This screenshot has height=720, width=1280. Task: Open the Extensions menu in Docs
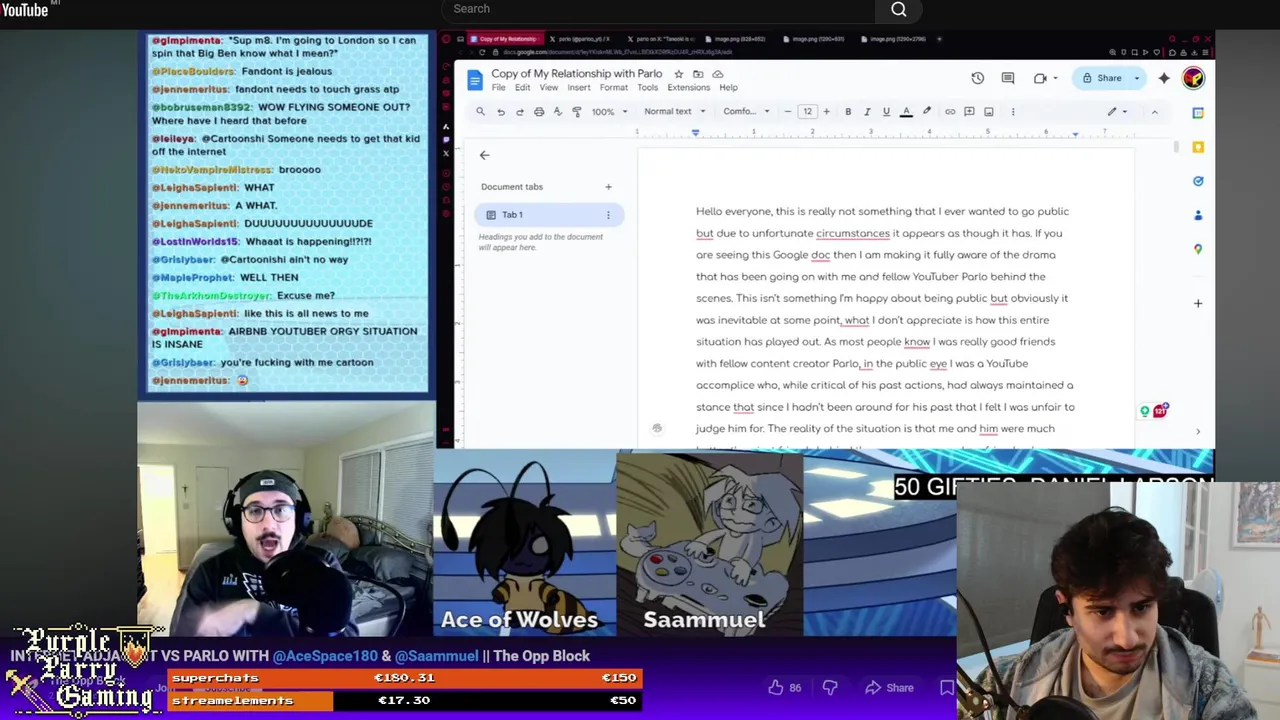(x=688, y=88)
